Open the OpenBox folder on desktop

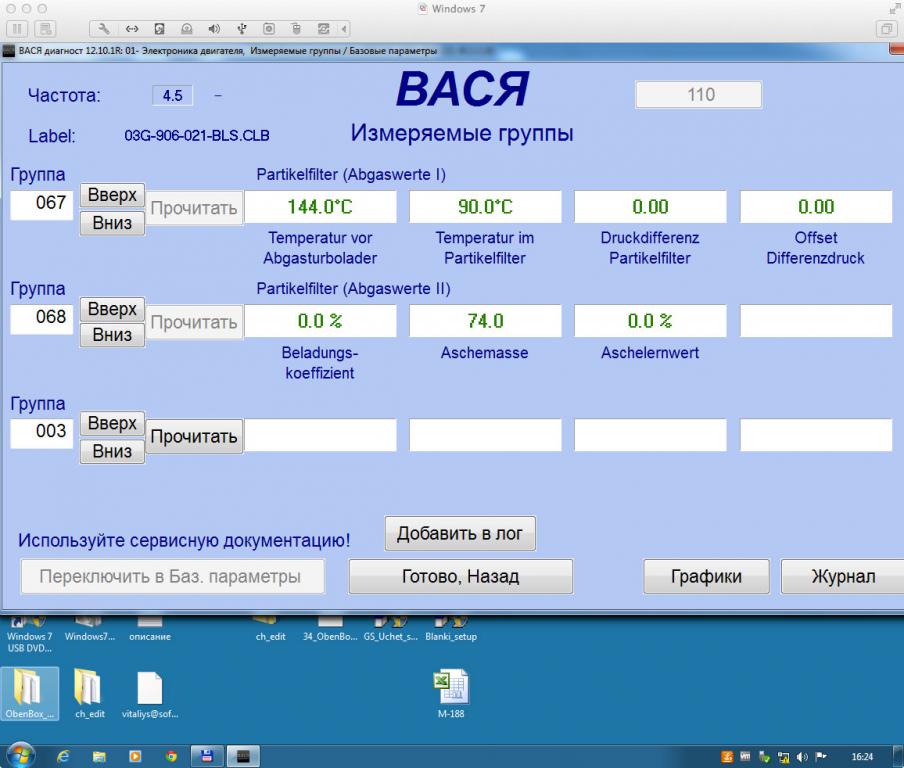30,694
